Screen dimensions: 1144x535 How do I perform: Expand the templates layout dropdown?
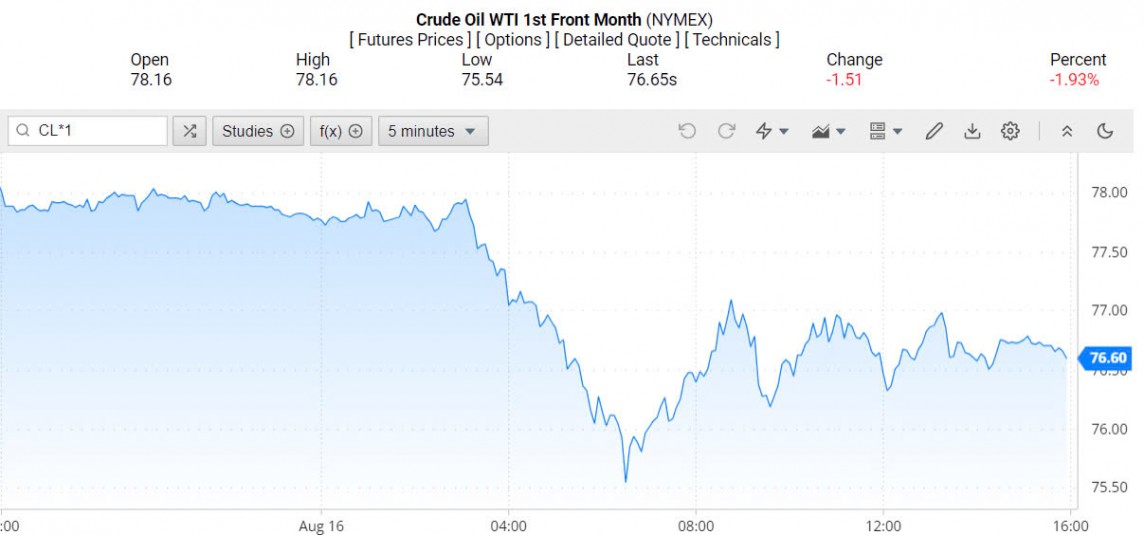point(885,131)
